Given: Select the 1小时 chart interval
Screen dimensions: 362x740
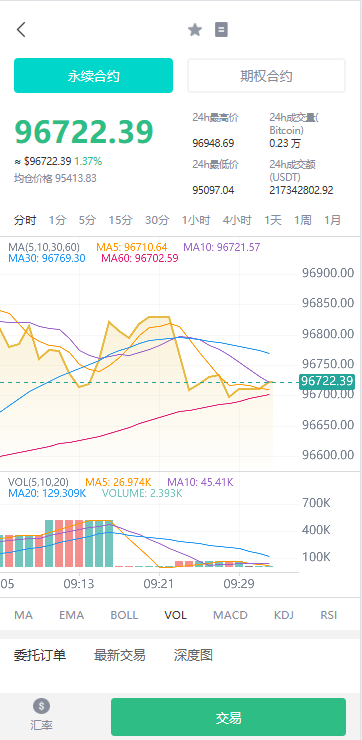Looking at the screenshot, I should [196, 220].
